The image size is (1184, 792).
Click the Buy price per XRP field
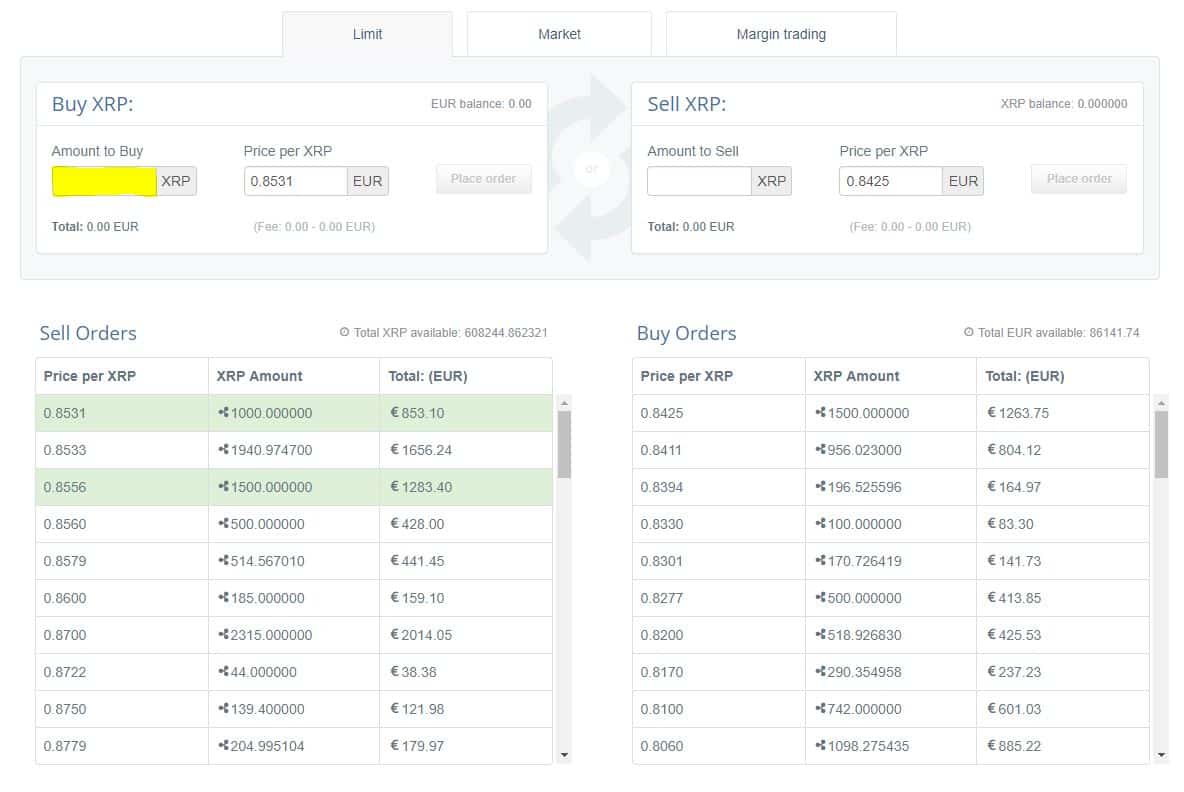(x=295, y=181)
